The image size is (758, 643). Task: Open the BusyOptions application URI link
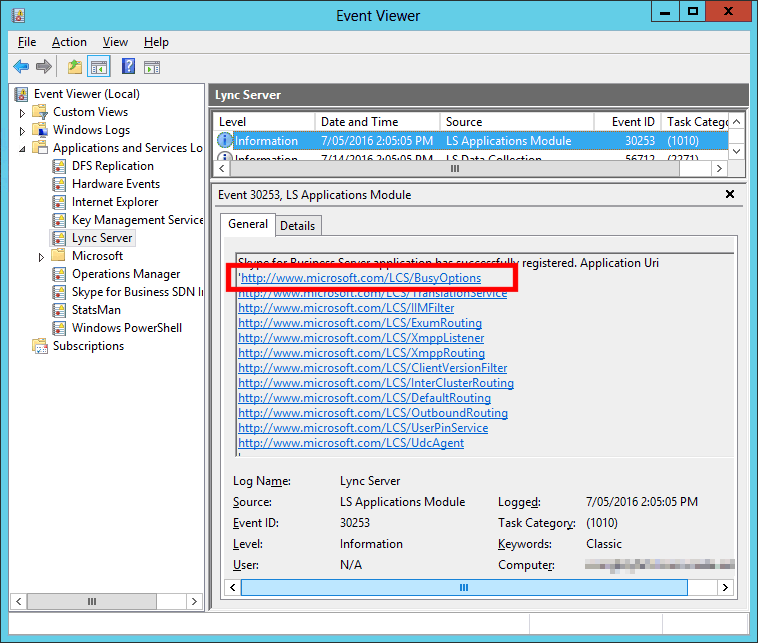361,278
